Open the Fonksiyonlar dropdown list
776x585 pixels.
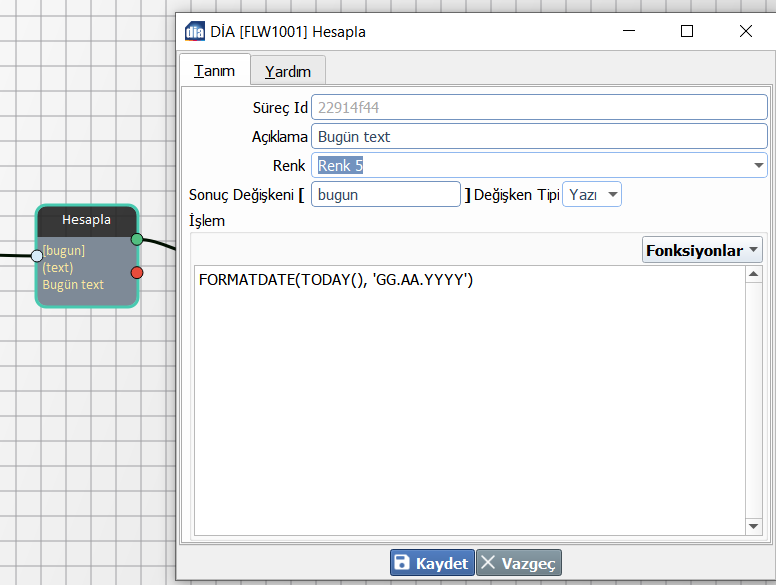[x=701, y=250]
